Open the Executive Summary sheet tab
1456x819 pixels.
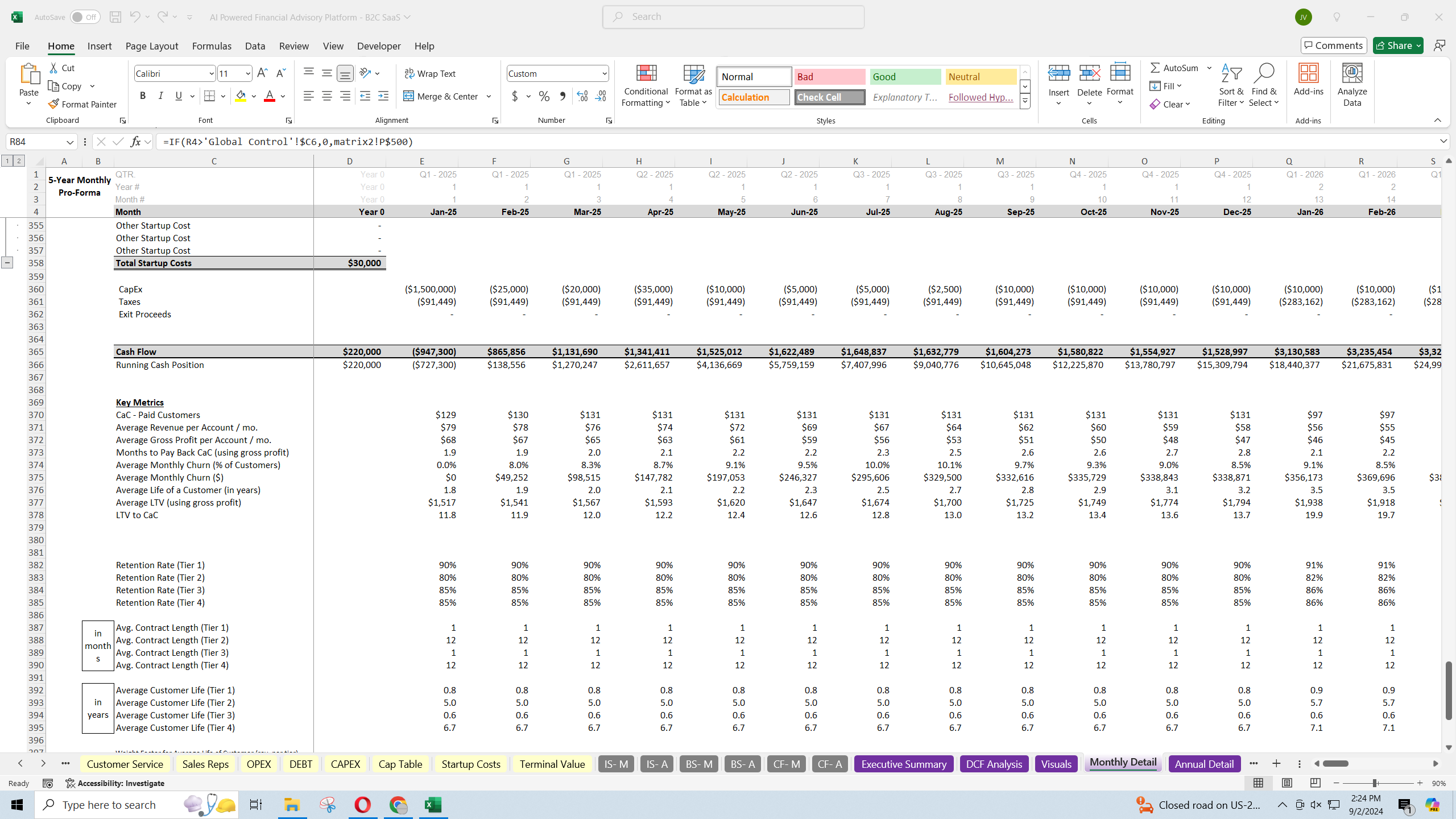904,764
